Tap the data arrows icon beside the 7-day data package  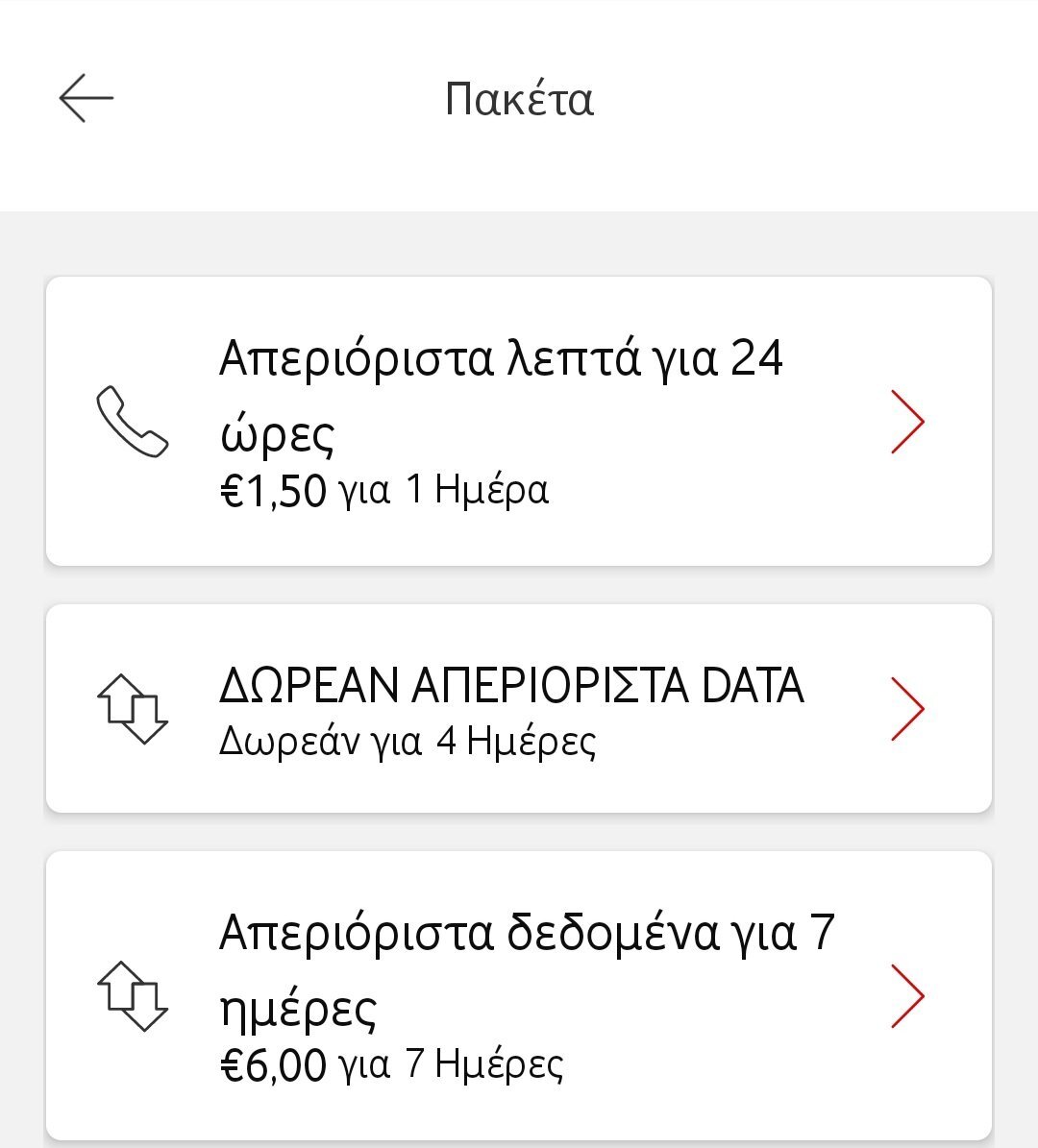tap(133, 995)
